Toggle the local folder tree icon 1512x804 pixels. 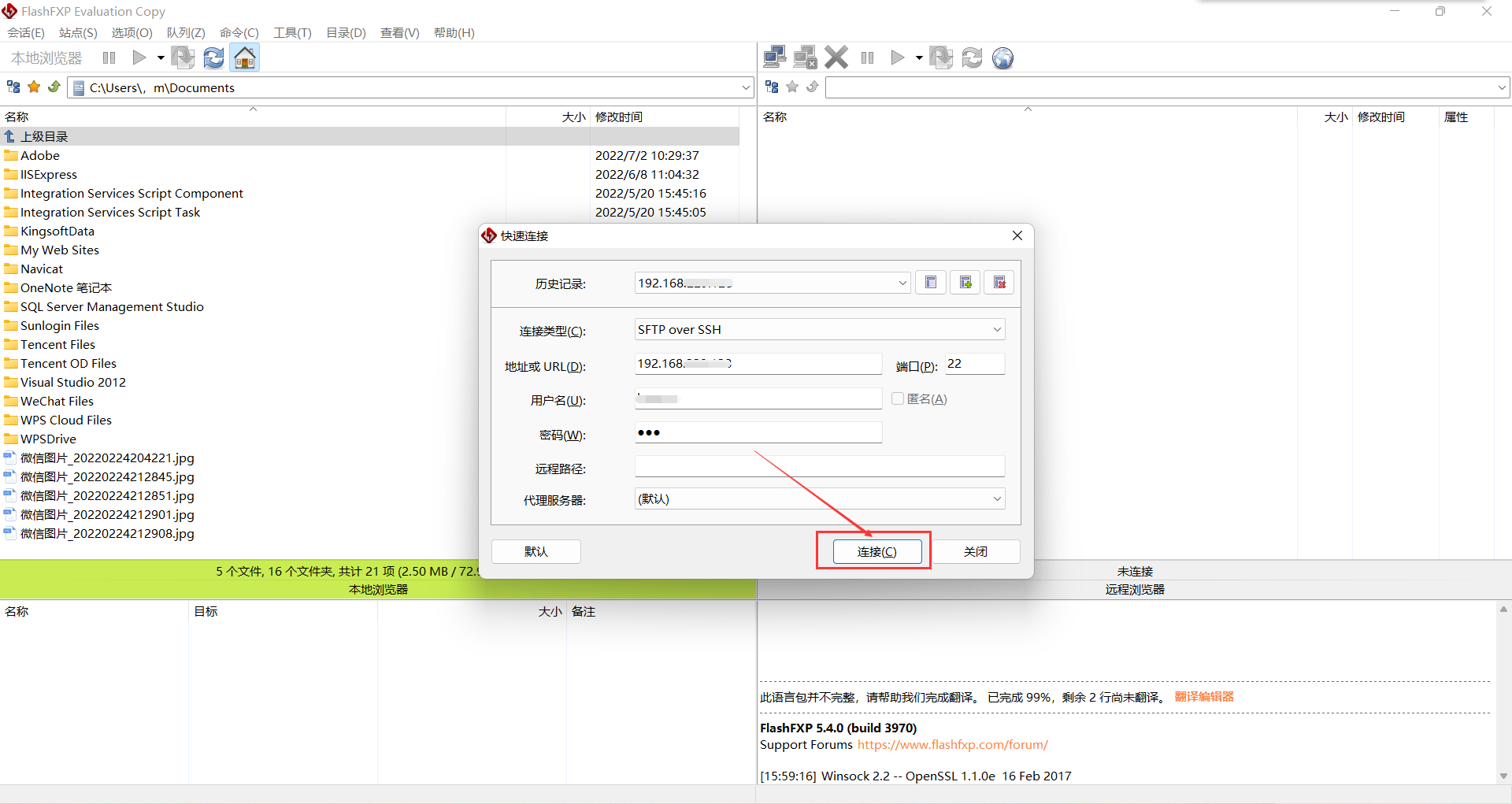point(13,87)
